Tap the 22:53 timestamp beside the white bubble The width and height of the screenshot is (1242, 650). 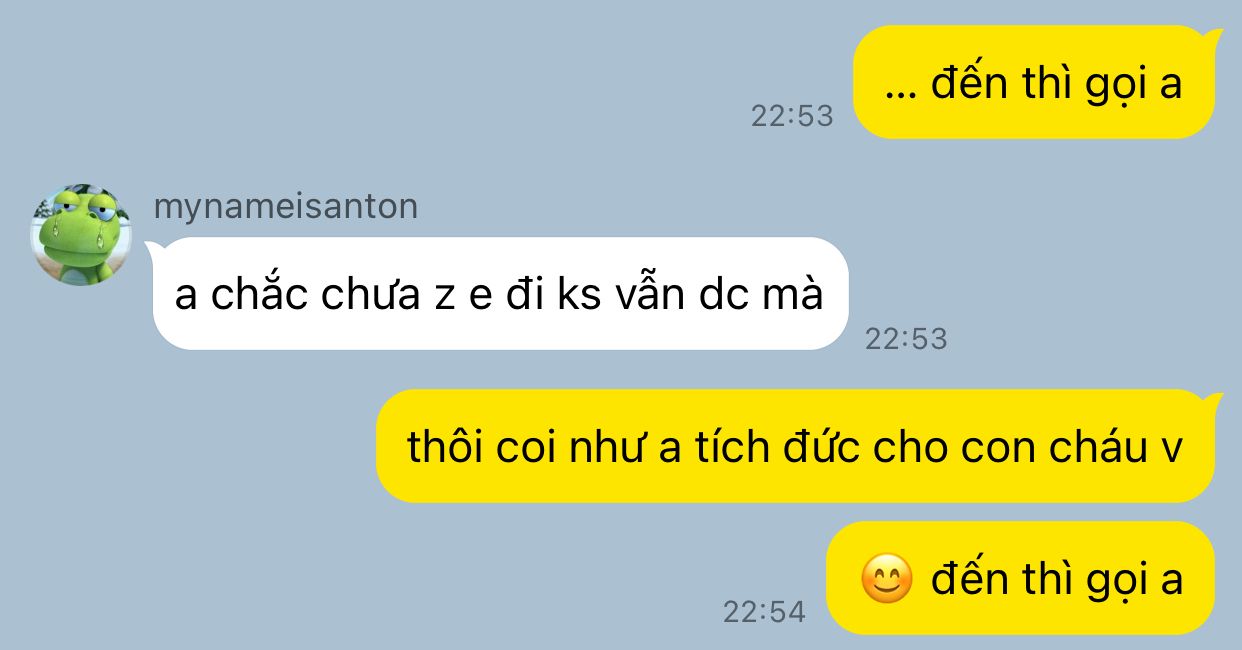point(906,339)
